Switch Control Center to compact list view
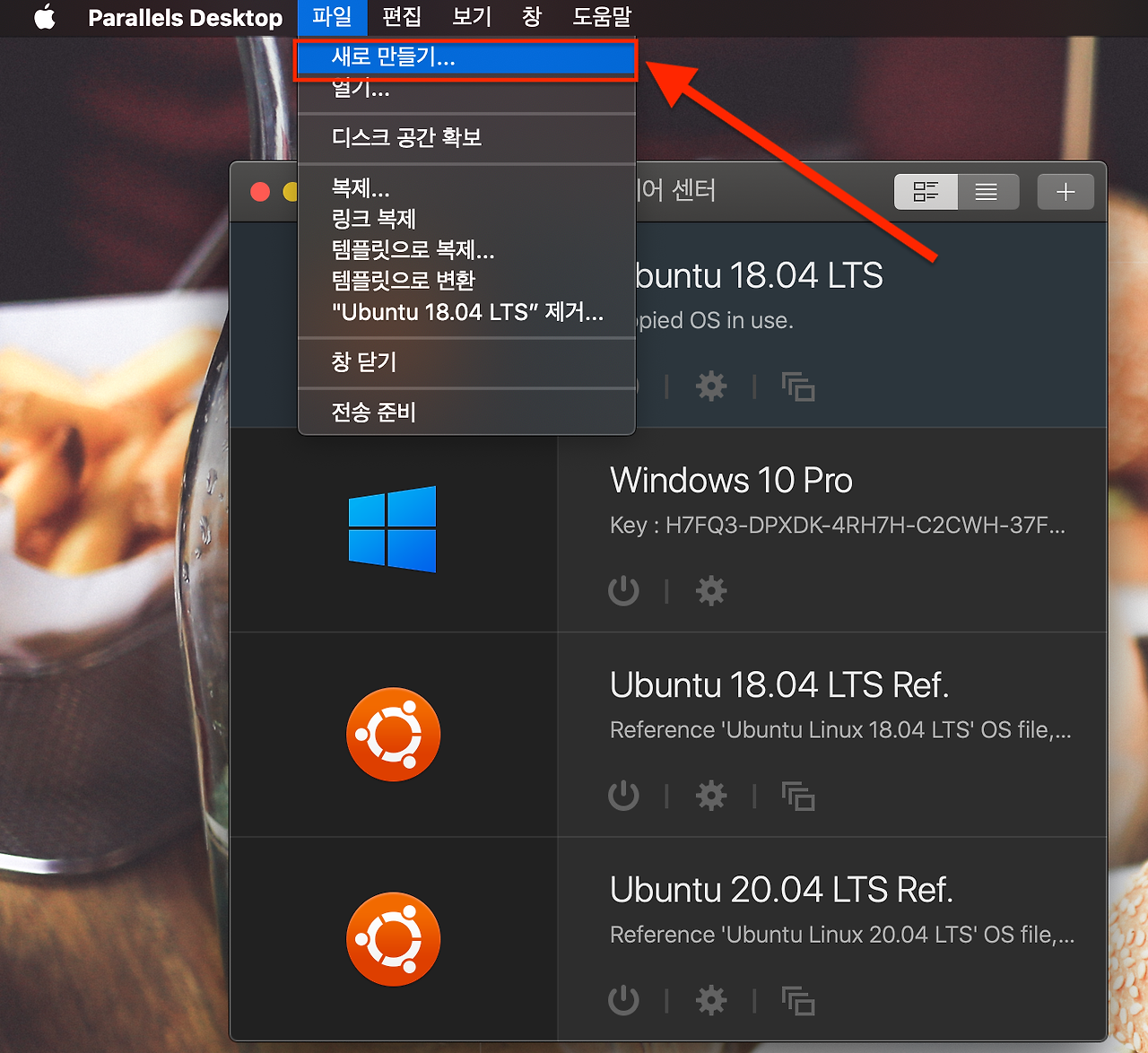The width and height of the screenshot is (1148, 1053). click(x=987, y=191)
